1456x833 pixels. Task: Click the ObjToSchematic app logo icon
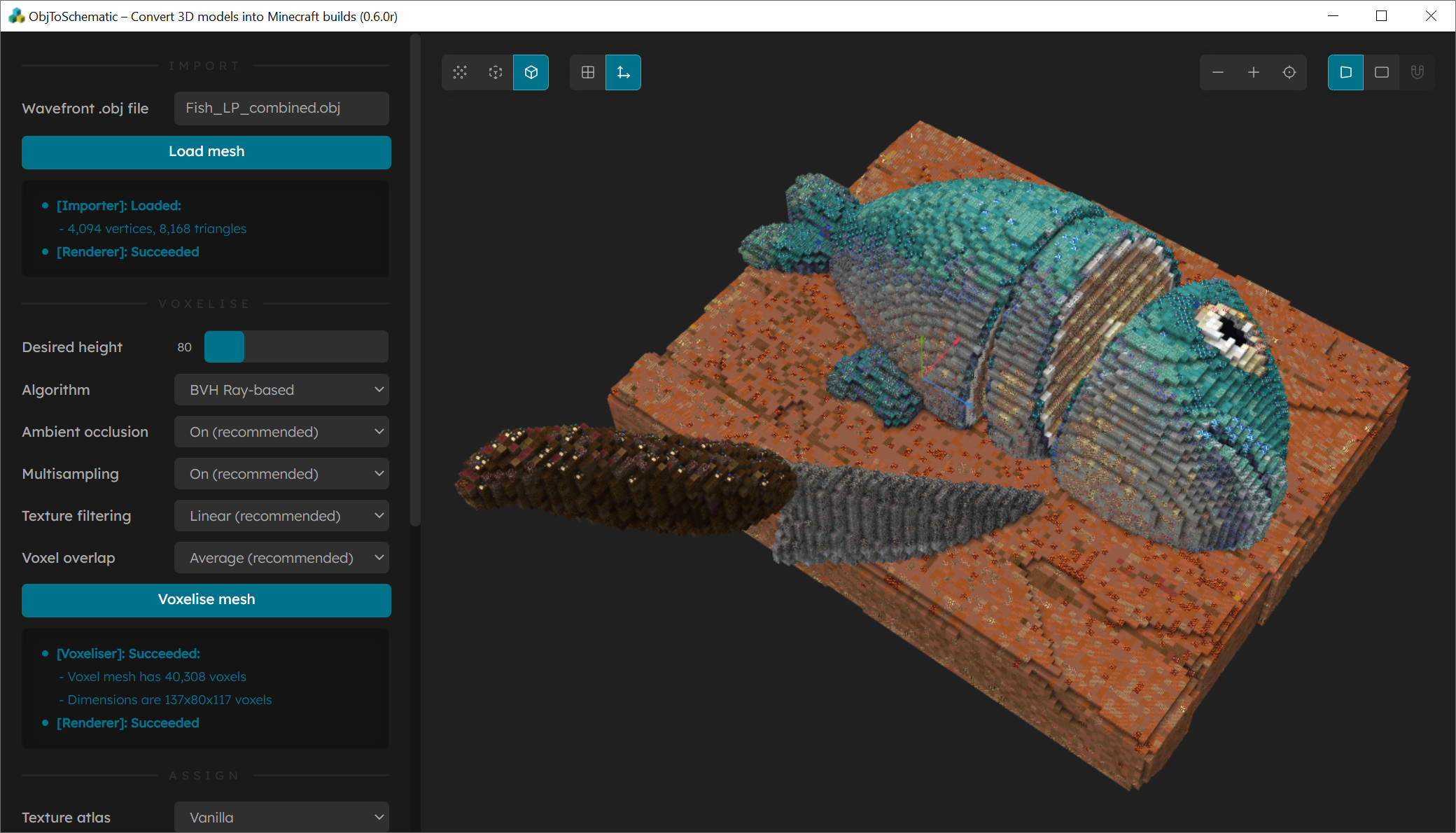(x=15, y=15)
